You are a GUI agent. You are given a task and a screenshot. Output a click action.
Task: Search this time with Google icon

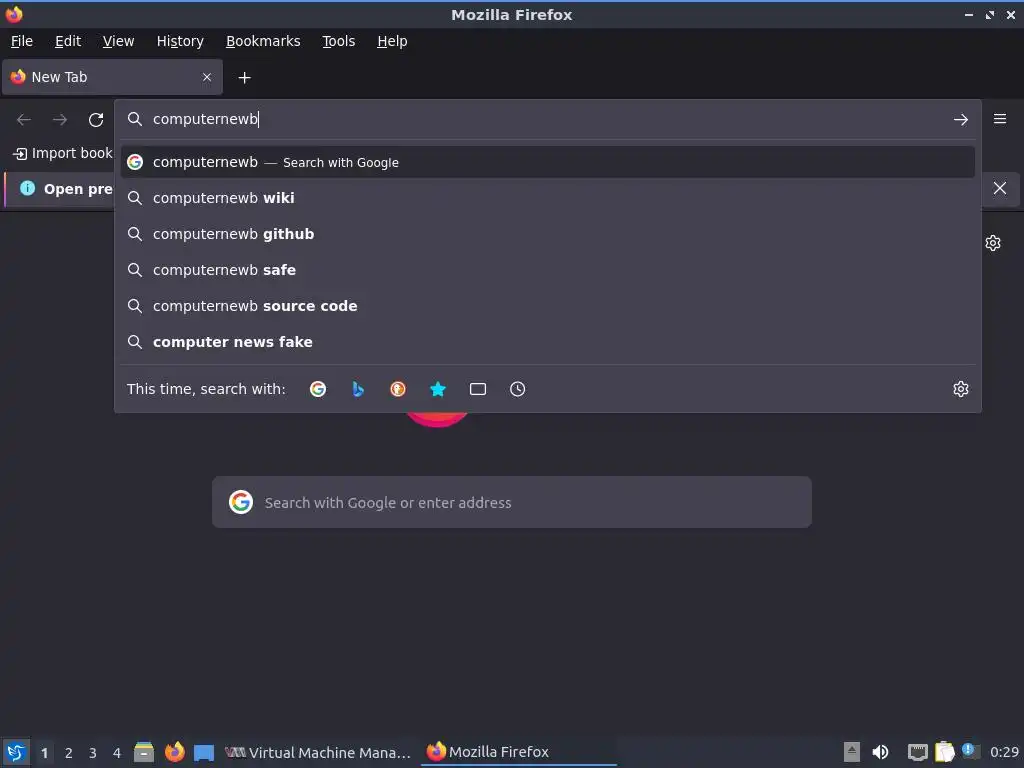318,389
